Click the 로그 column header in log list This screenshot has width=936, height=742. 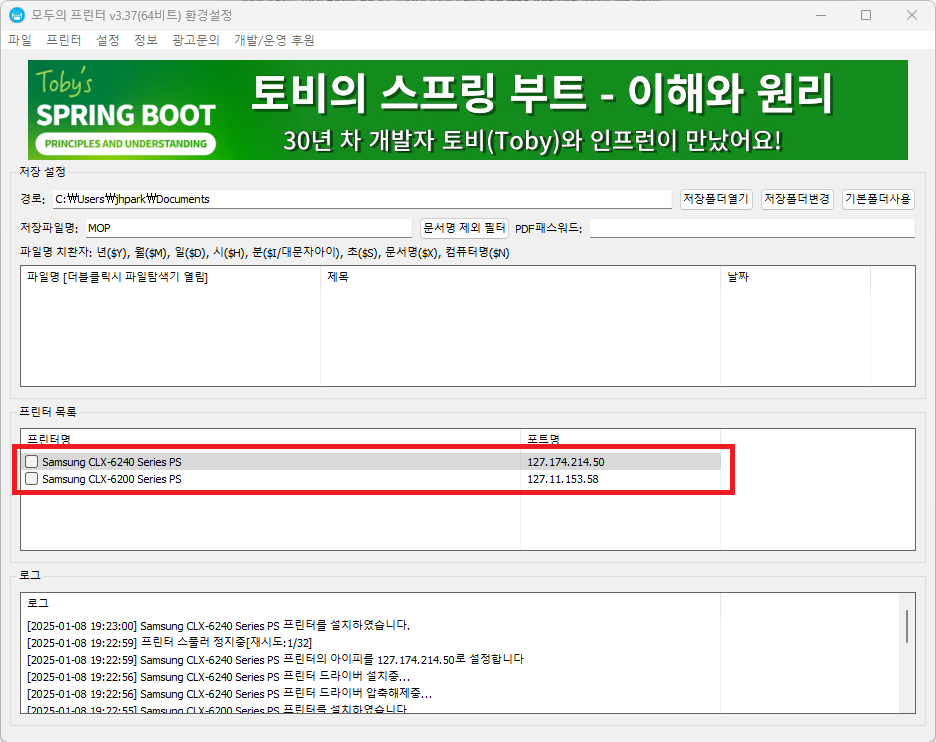tap(371, 603)
